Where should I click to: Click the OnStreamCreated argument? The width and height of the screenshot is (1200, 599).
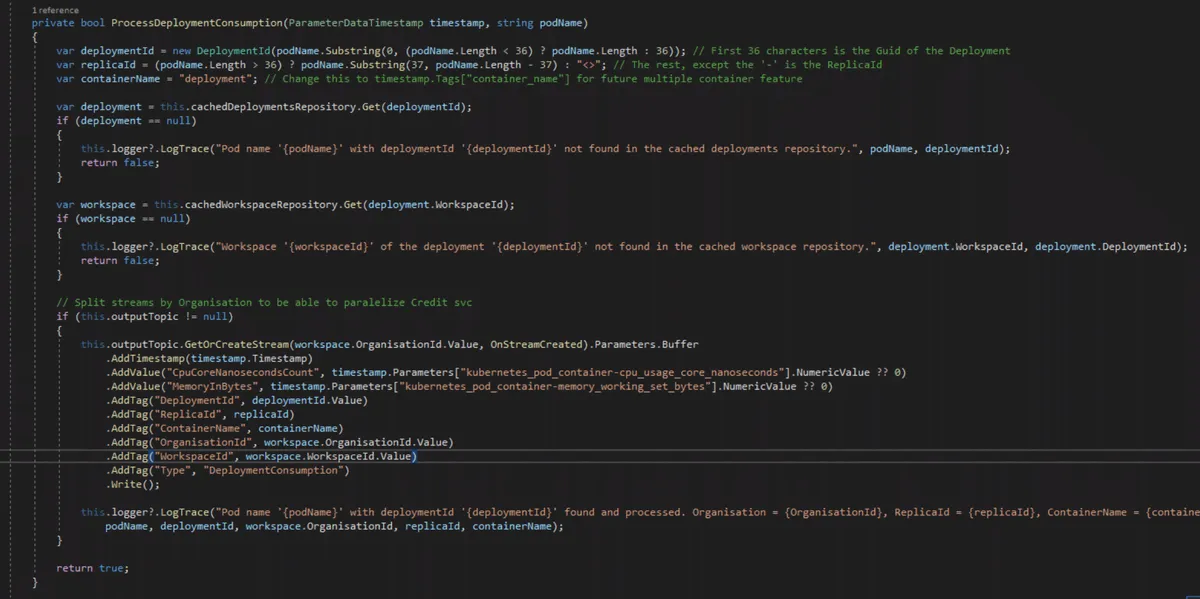[538, 345]
